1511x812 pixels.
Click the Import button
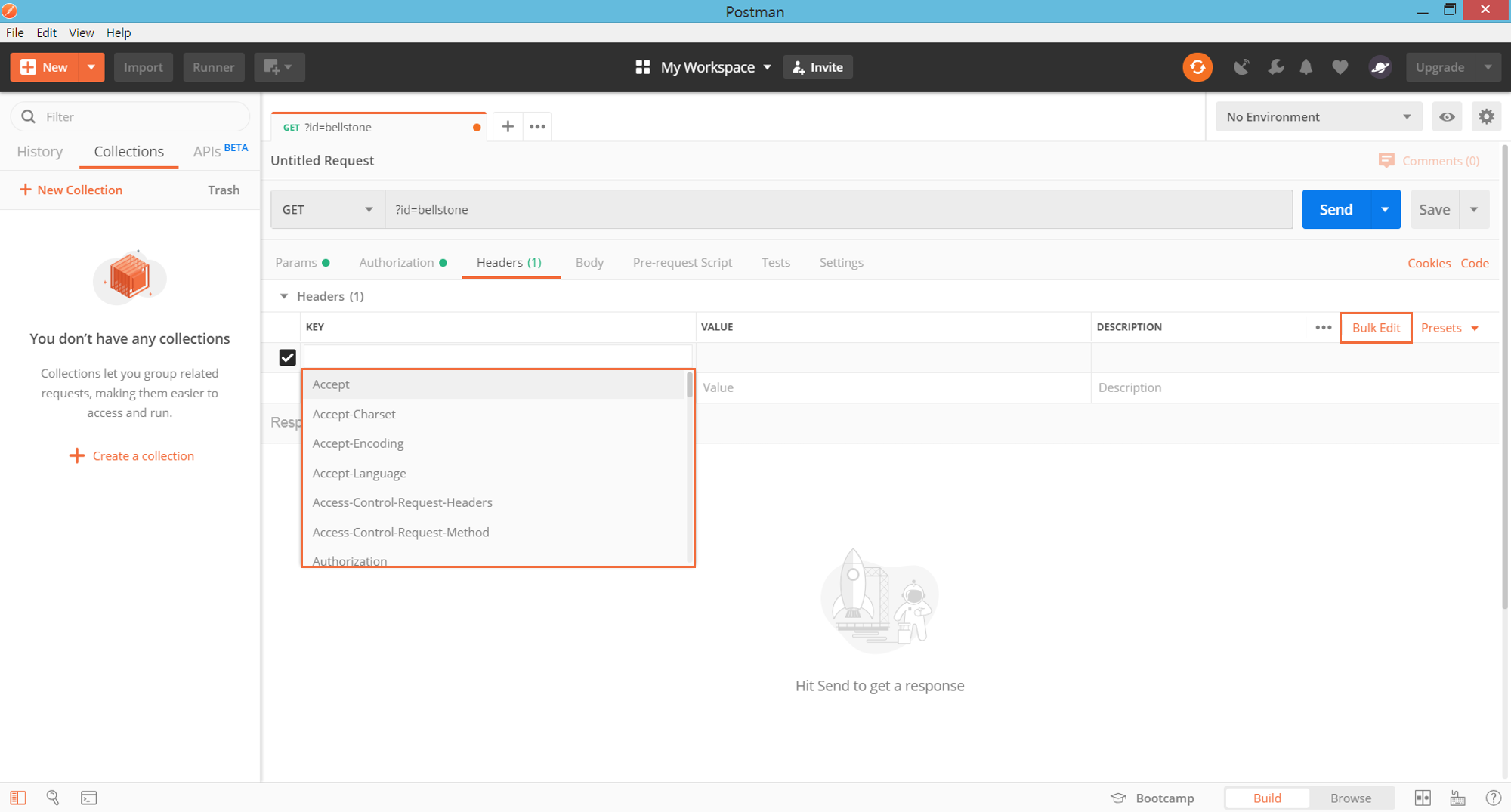144,67
